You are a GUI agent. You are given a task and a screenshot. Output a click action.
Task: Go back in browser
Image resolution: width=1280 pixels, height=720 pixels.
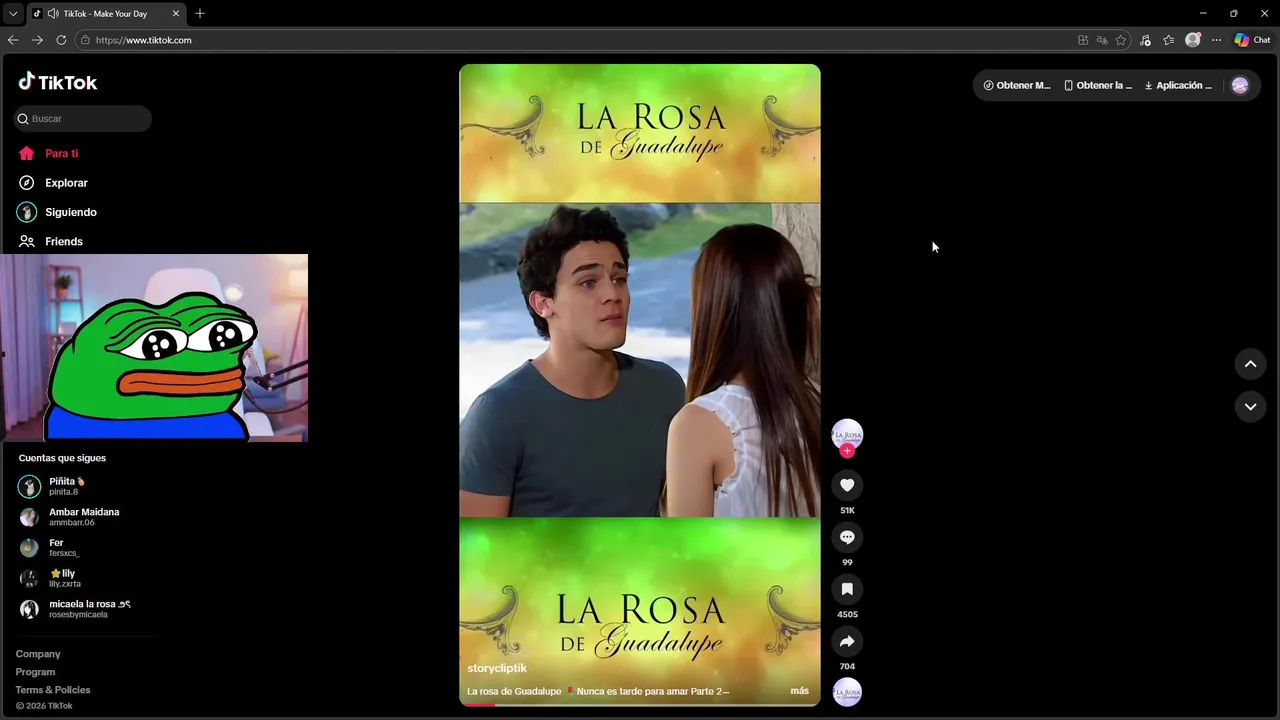tap(13, 40)
